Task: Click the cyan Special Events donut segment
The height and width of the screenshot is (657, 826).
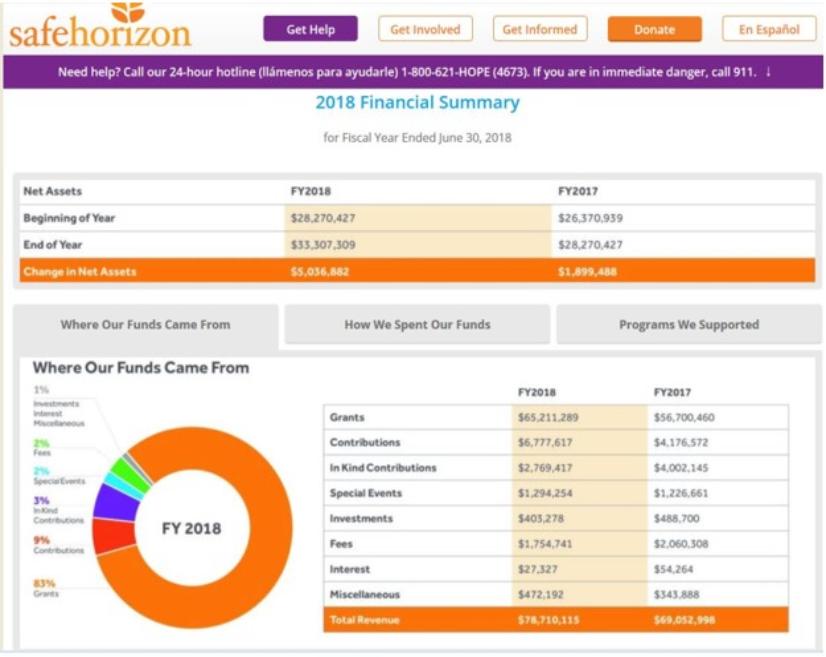Action: coord(123,485)
